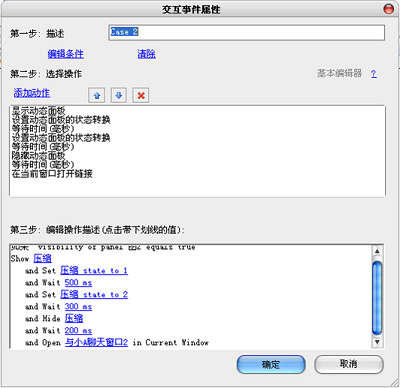This screenshot has height=388, width=400.
Task: Click the blue scrollbar thumb
Action: coord(377,298)
